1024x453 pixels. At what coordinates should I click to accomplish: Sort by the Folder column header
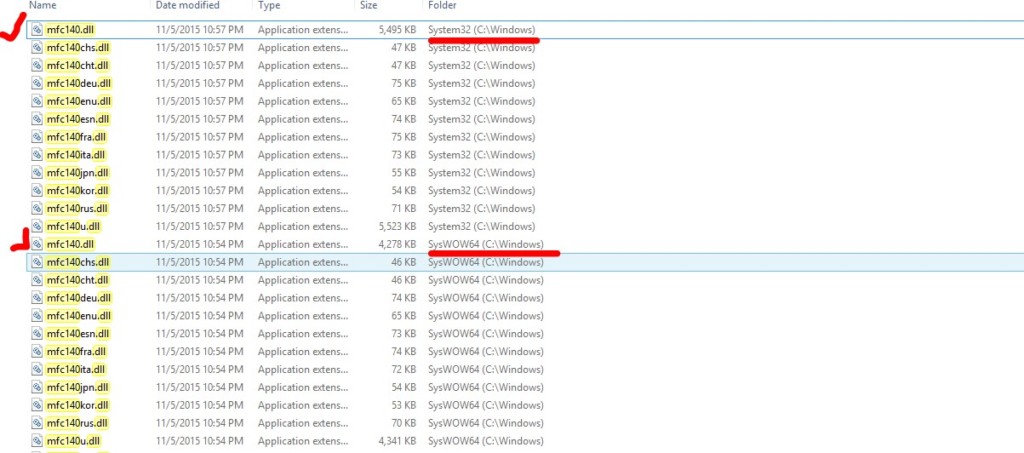click(442, 5)
